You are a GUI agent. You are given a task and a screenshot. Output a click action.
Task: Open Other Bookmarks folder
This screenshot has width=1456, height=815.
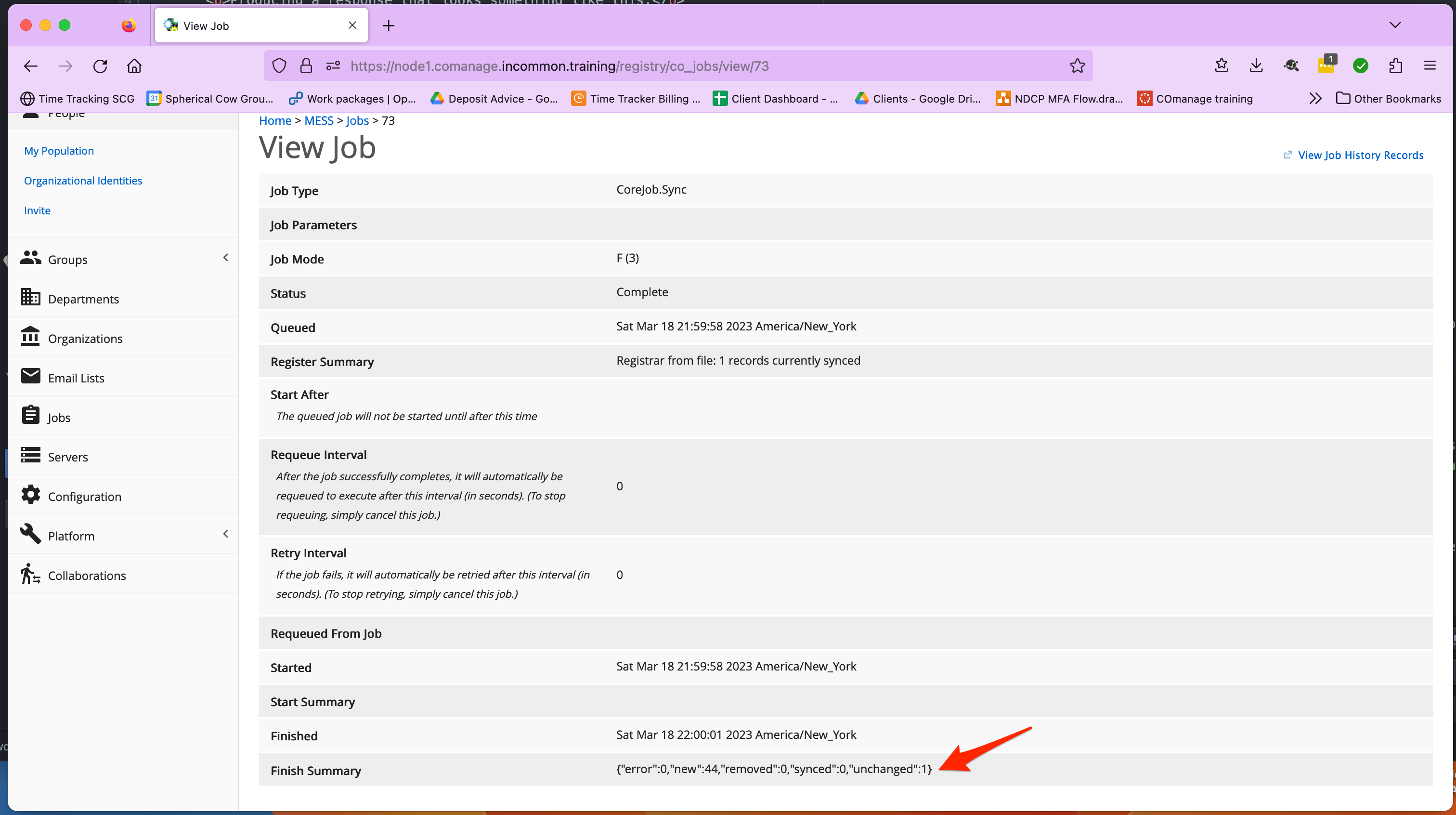click(1388, 98)
